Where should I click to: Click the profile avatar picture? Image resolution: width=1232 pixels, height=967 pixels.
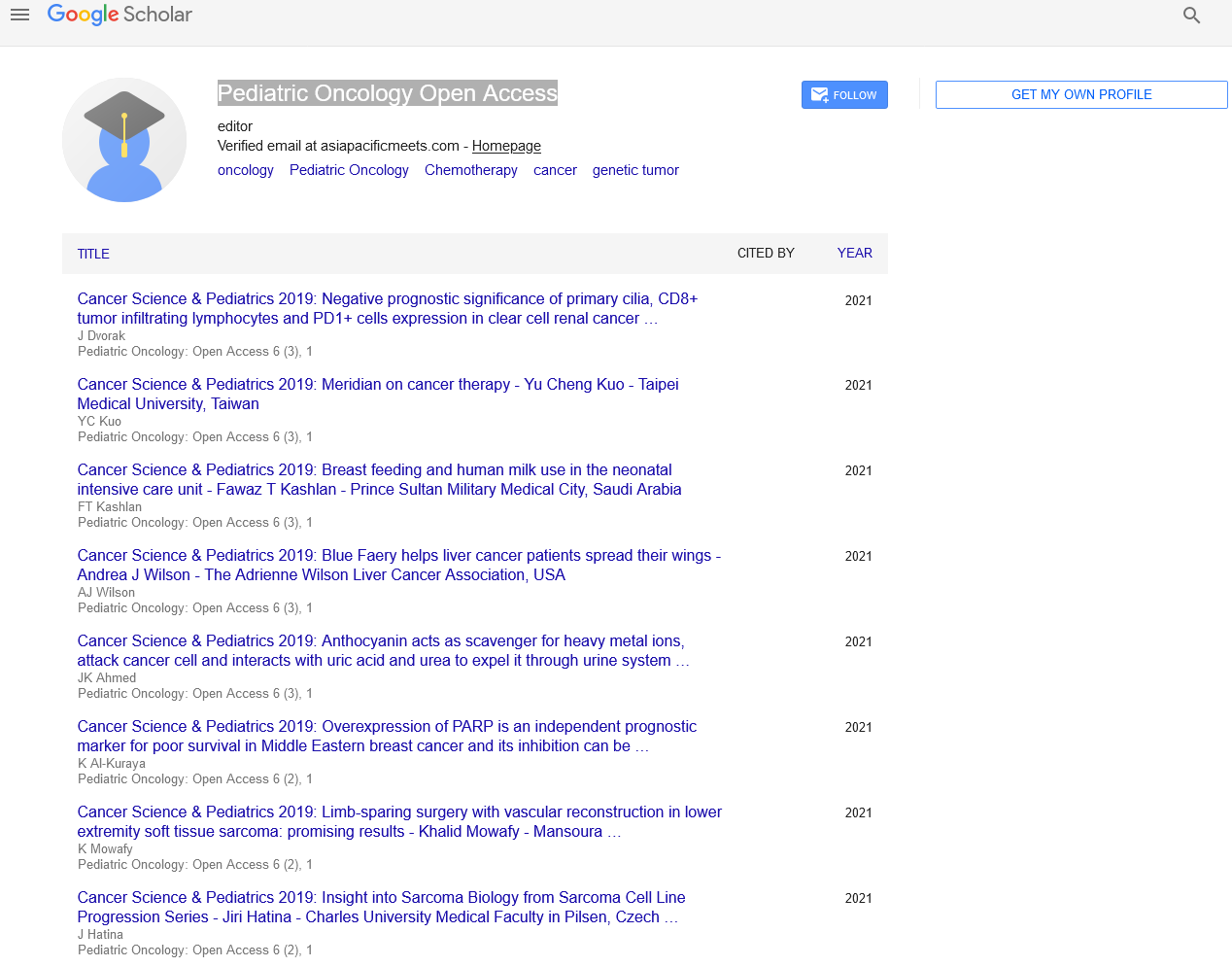tap(124, 140)
